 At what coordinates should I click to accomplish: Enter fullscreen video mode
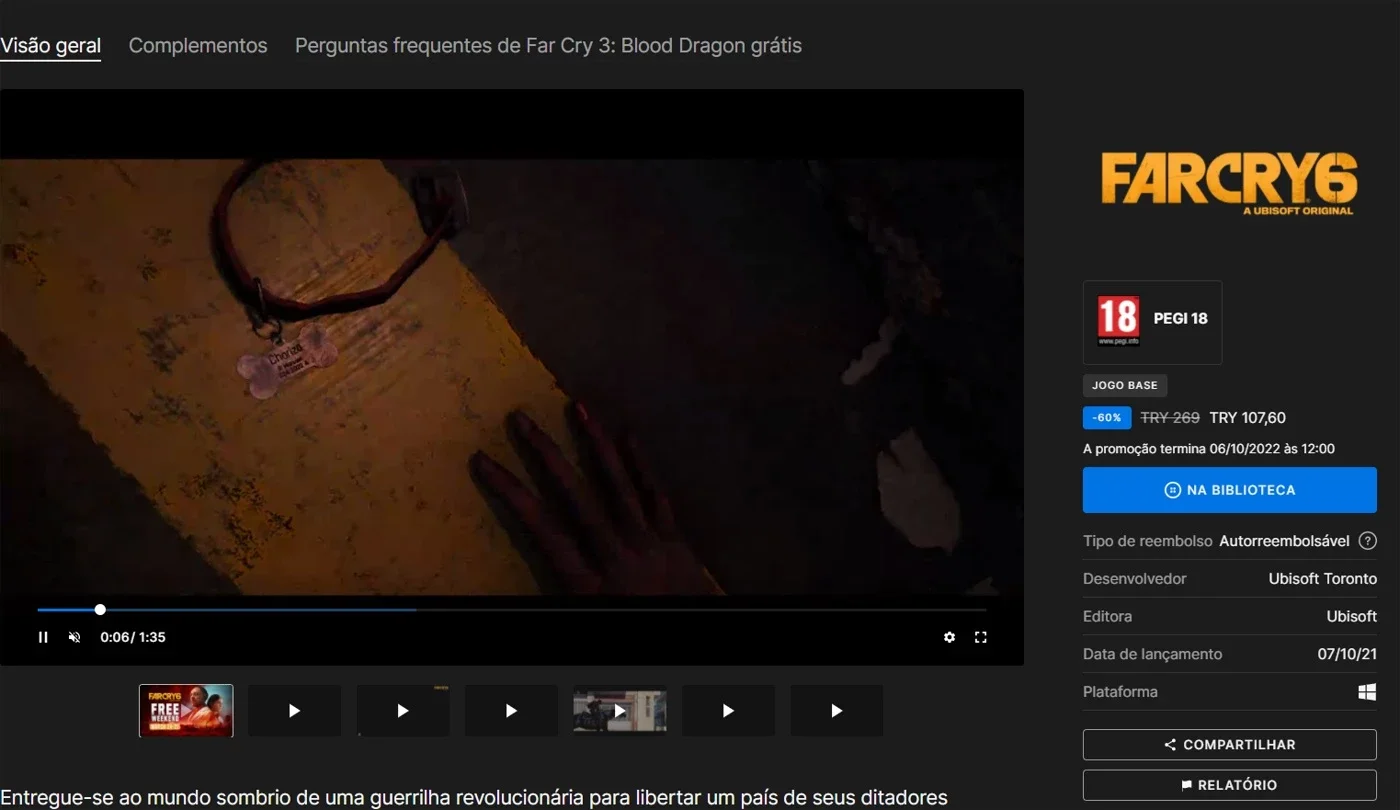point(981,637)
